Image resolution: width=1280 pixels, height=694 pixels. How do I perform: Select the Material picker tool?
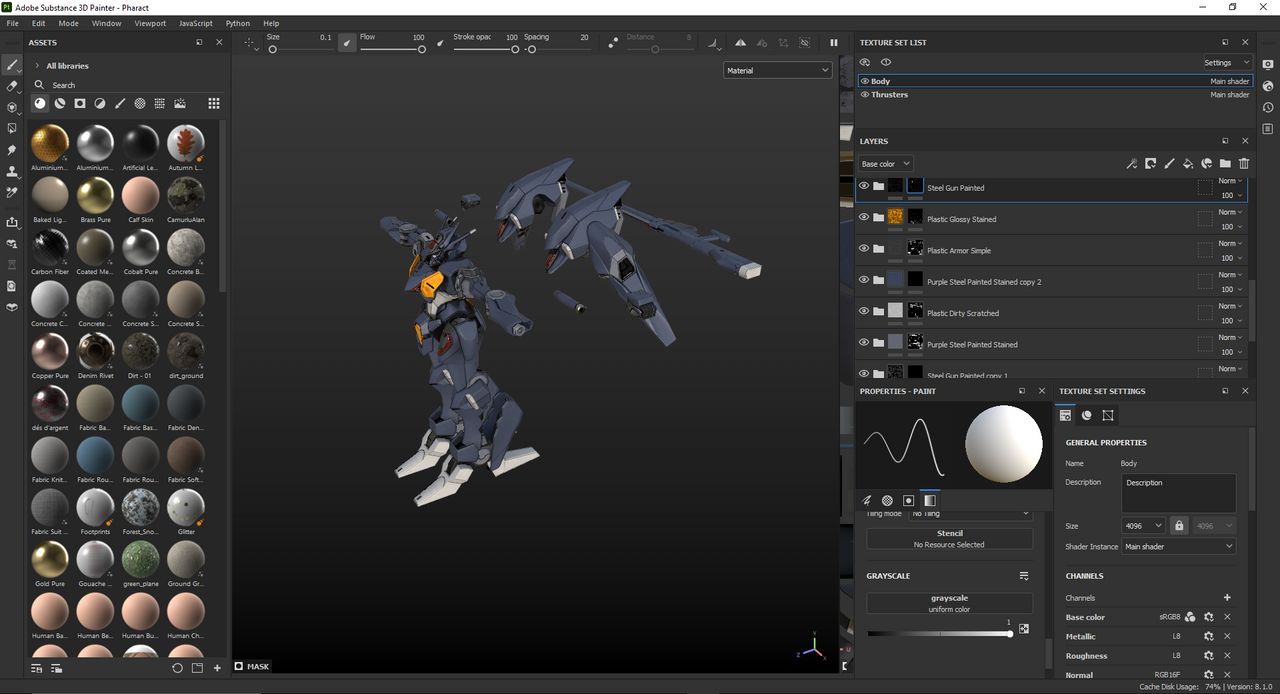(12, 192)
